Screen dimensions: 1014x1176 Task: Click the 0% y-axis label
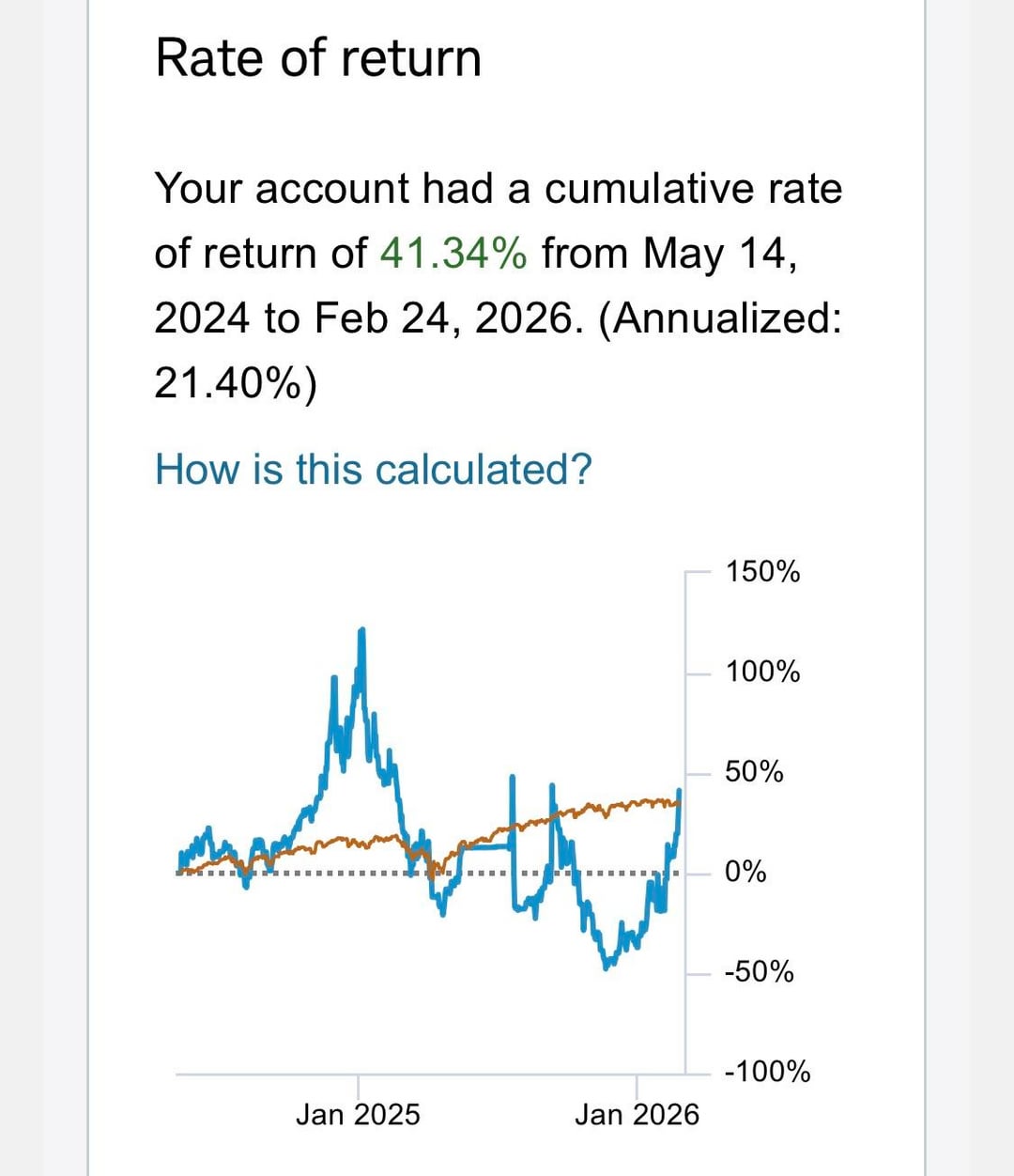(745, 873)
